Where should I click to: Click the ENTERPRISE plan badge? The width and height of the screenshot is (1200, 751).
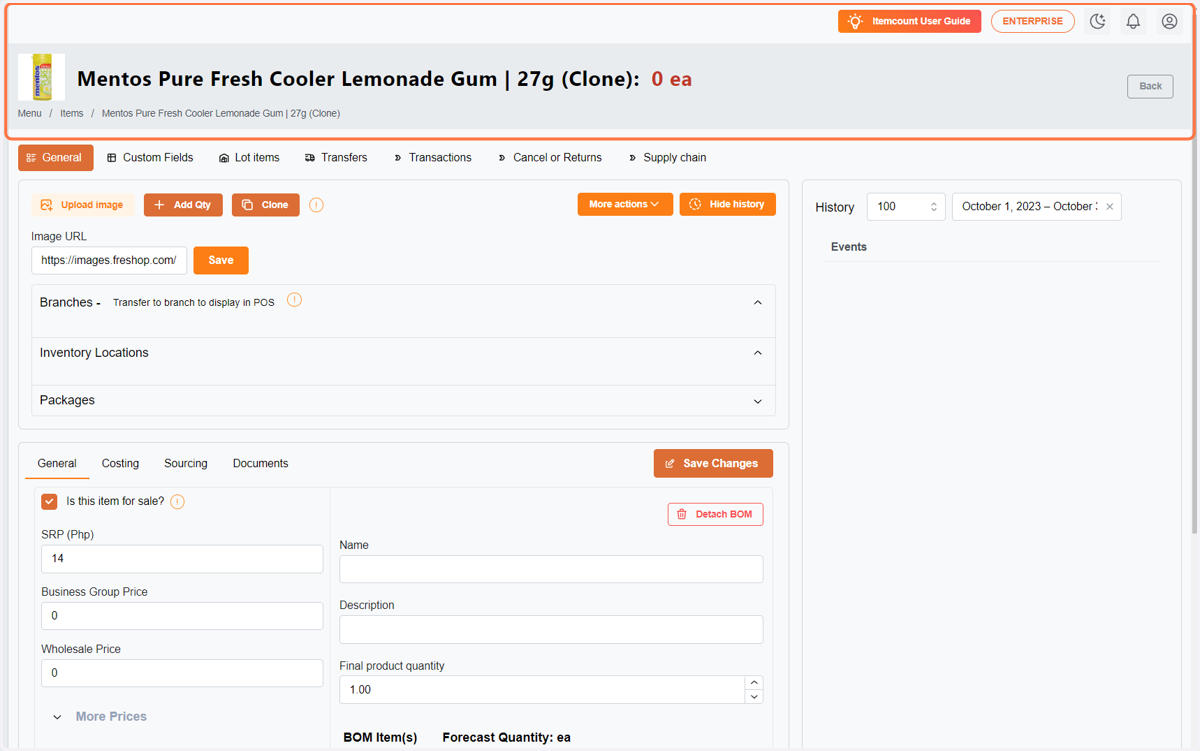[x=1032, y=21]
